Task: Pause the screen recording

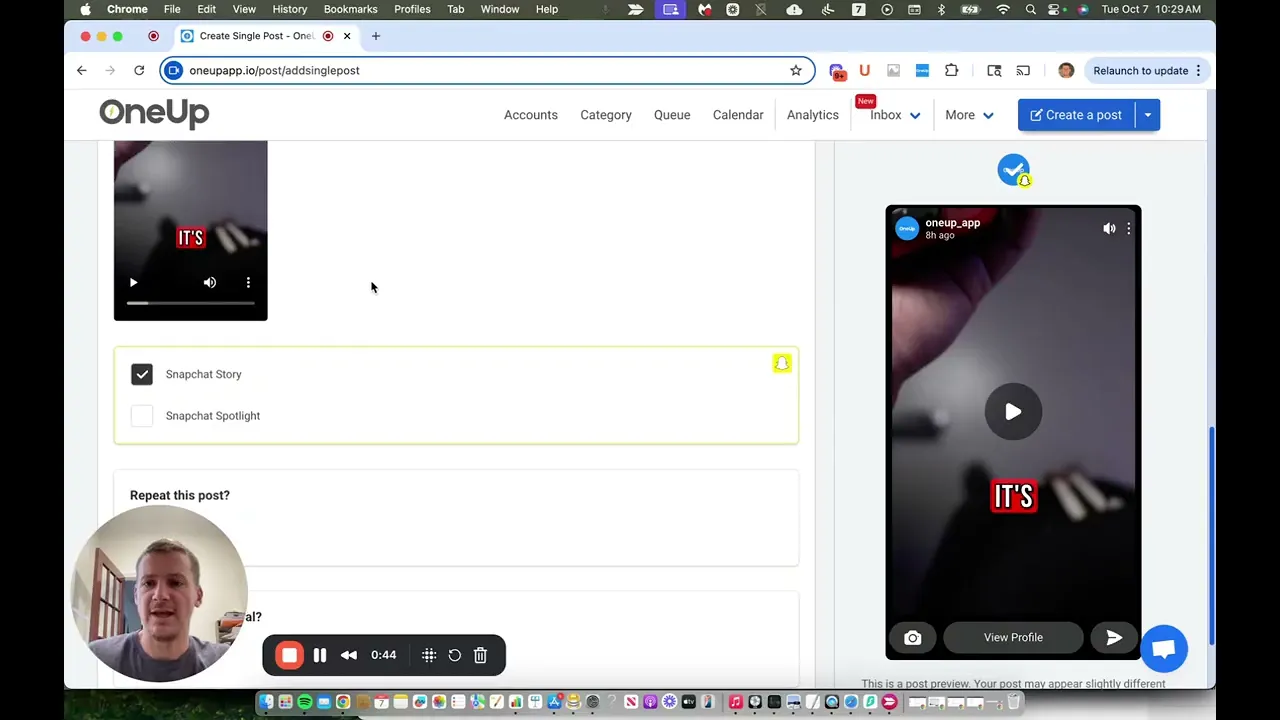Action: [320, 656]
